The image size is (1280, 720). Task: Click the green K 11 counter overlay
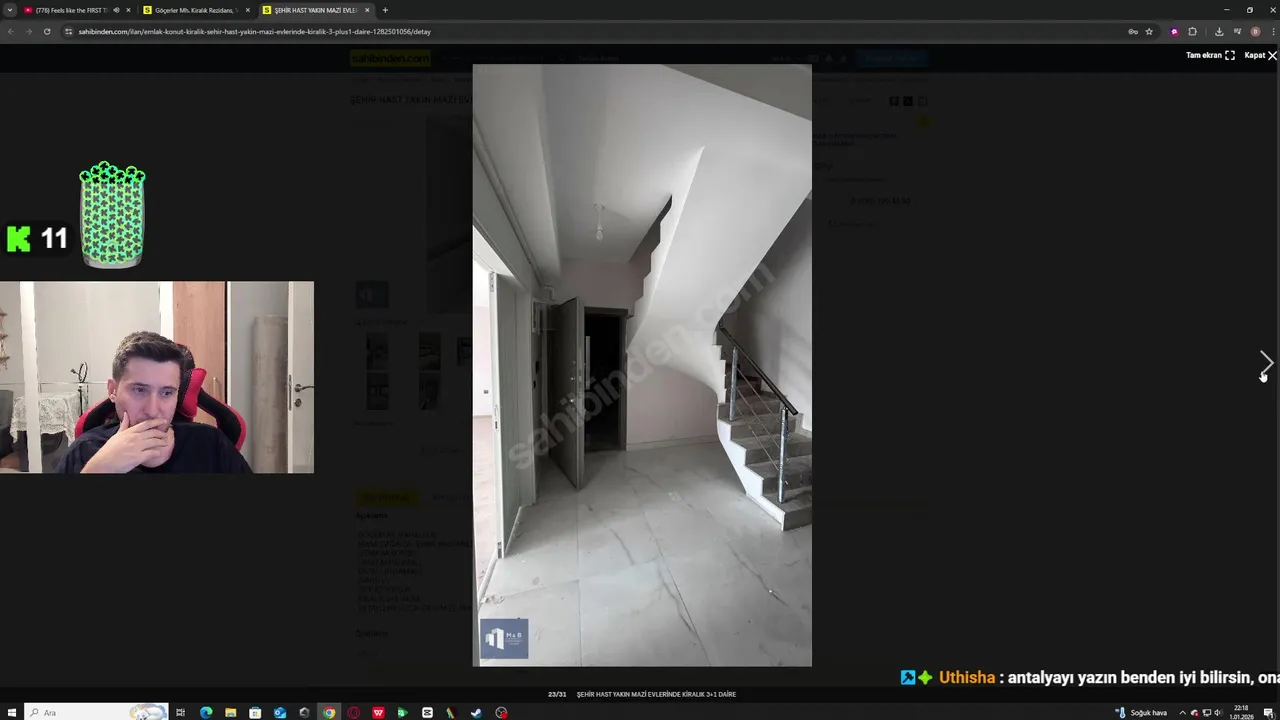click(36, 238)
